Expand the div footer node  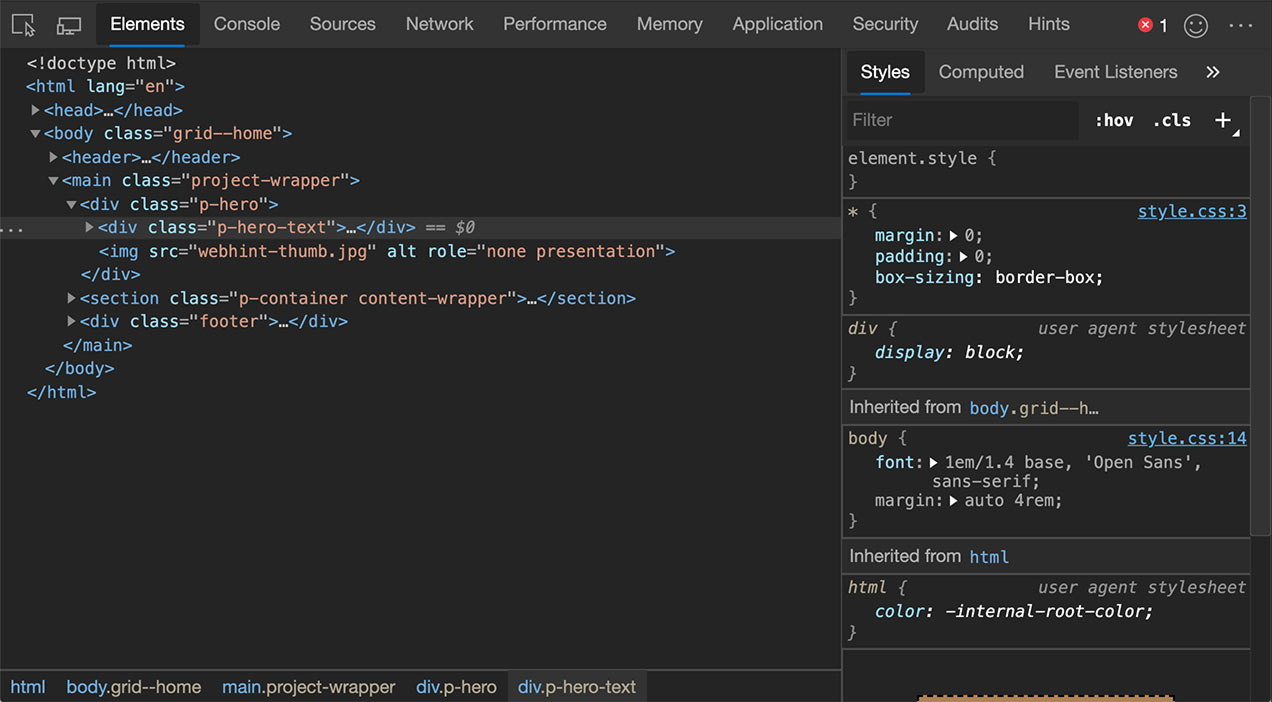pos(72,322)
